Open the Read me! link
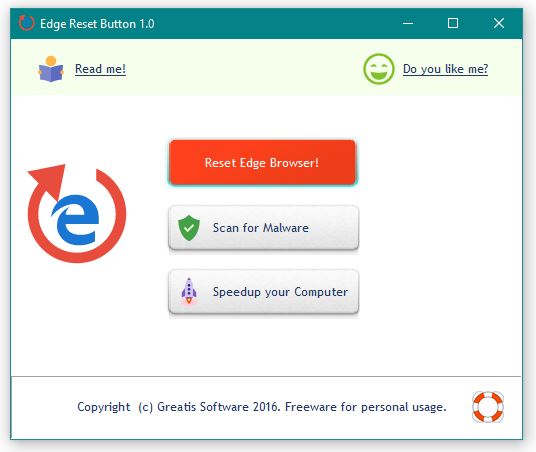 point(100,69)
